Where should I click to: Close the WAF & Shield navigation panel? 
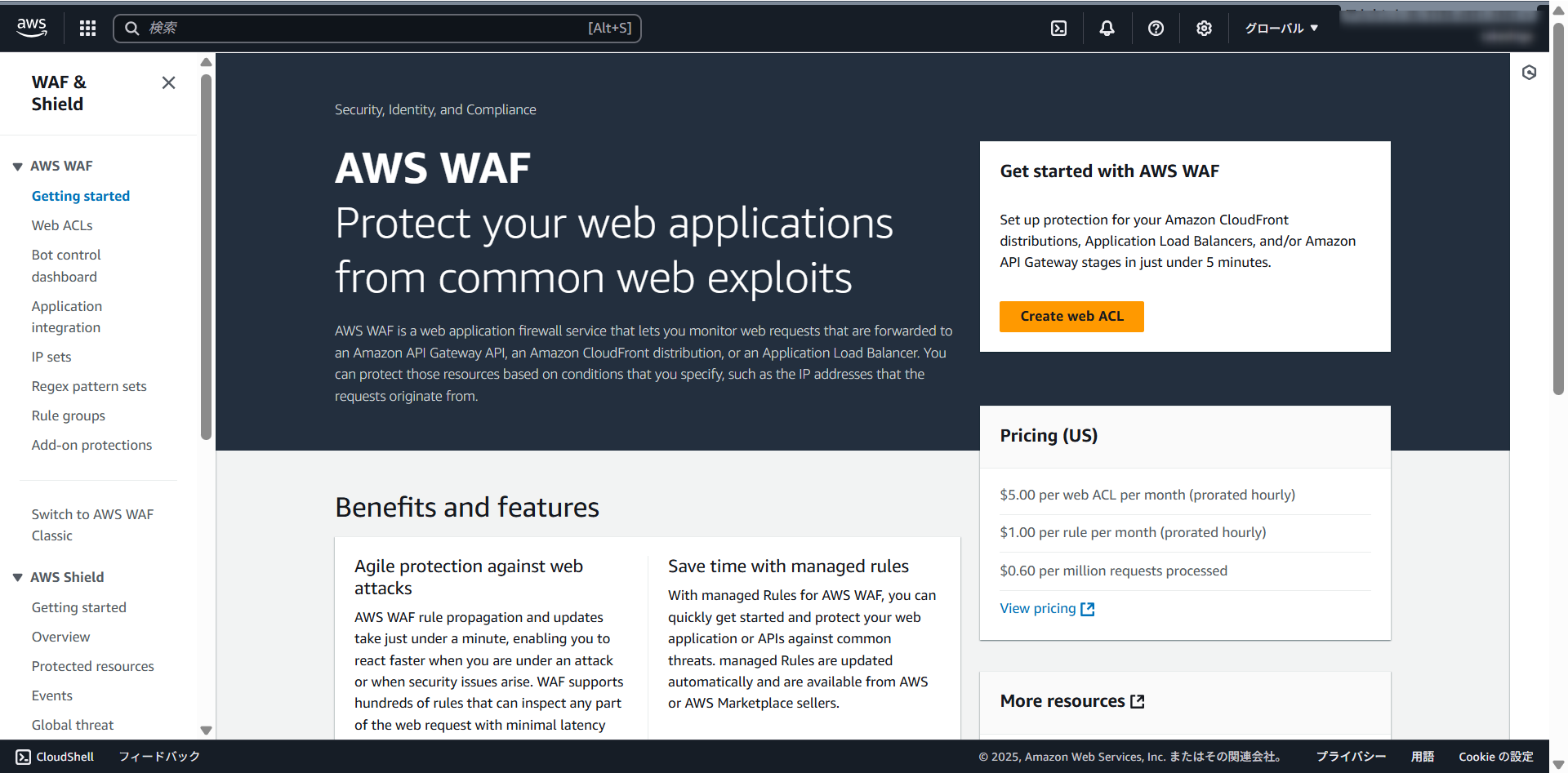point(168,82)
